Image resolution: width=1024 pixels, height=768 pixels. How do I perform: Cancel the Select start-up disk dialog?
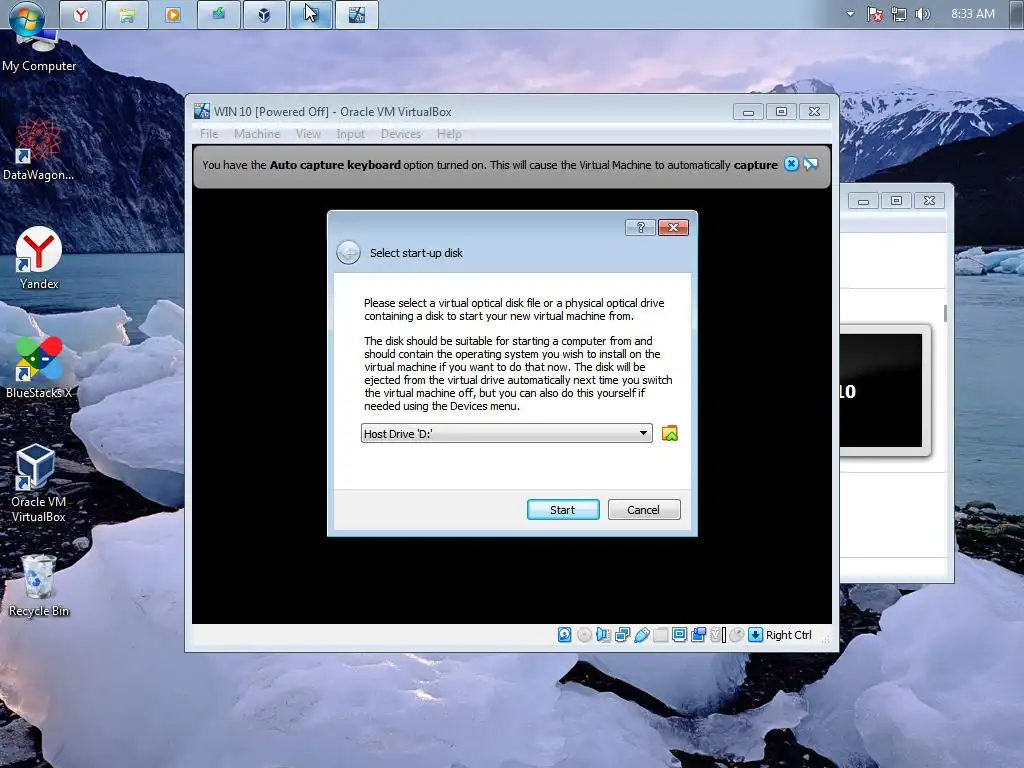[x=644, y=509]
